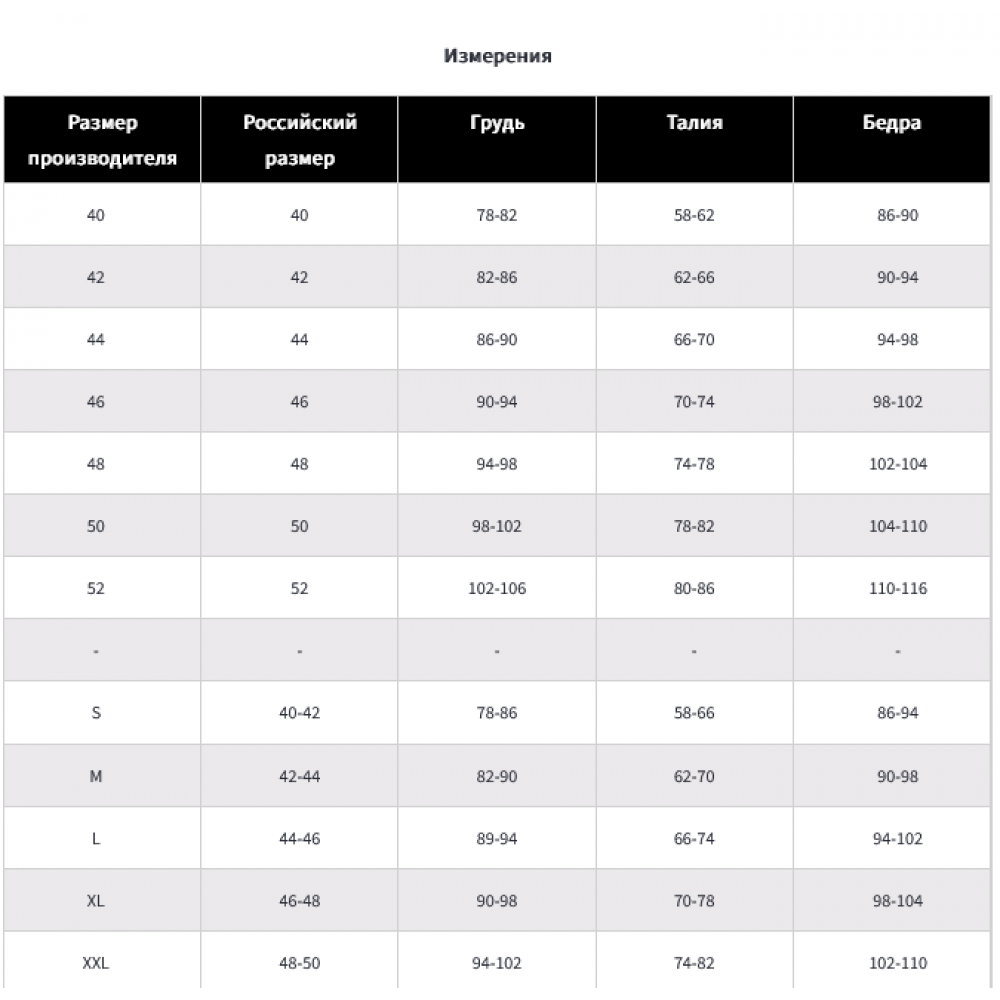The width and height of the screenshot is (1000, 1000).
Task: Select the XL manufacturer size cell
Action: (x=102, y=901)
